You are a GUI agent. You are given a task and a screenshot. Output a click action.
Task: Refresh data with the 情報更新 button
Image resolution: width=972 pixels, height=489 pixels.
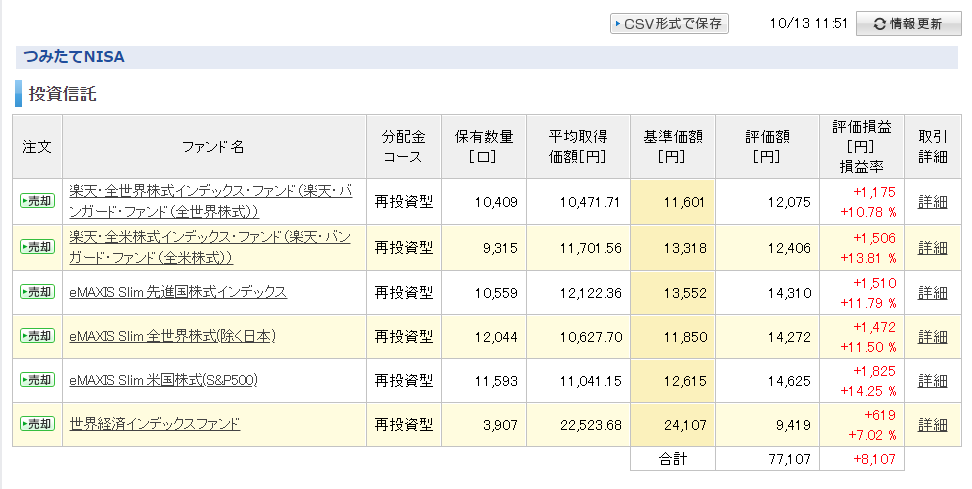[908, 24]
